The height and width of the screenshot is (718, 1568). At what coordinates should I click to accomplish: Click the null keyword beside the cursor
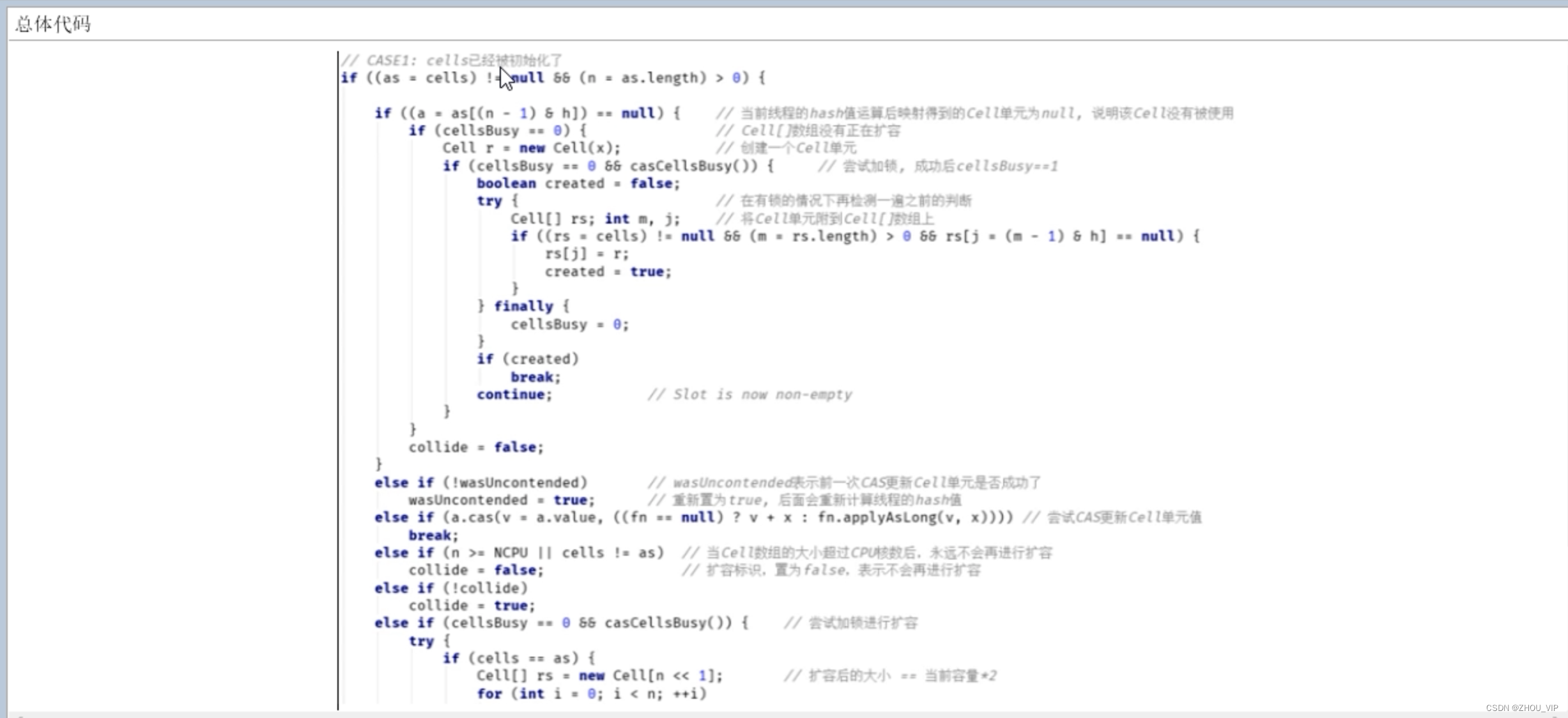(528, 77)
